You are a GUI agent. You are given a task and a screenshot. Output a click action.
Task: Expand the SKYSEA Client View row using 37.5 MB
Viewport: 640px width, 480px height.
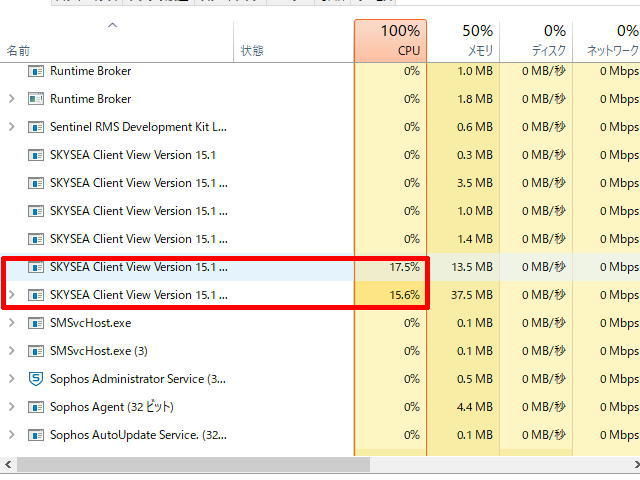pyautogui.click(x=12, y=295)
